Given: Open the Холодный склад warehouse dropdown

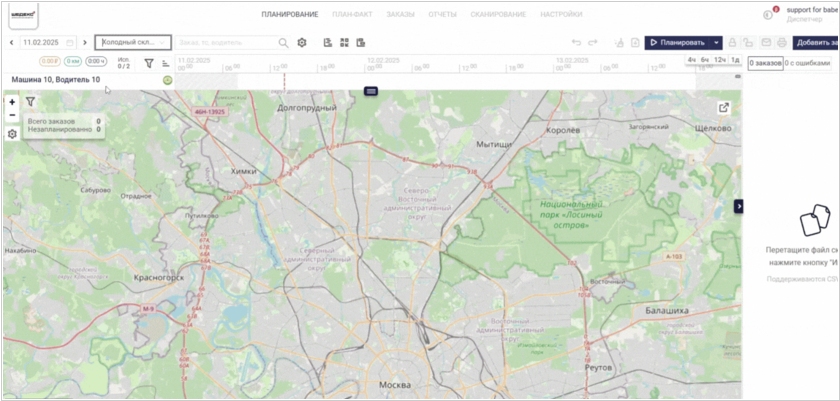Looking at the screenshot, I should 133,42.
